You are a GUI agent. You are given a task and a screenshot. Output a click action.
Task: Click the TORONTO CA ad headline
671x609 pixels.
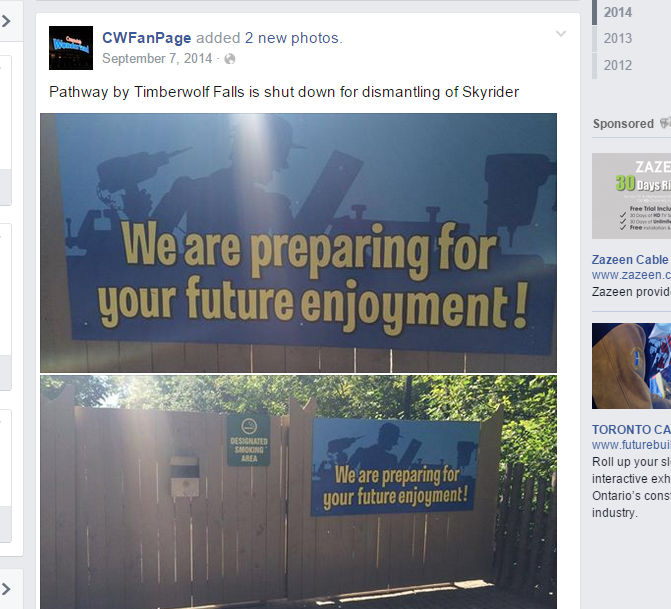click(x=631, y=429)
